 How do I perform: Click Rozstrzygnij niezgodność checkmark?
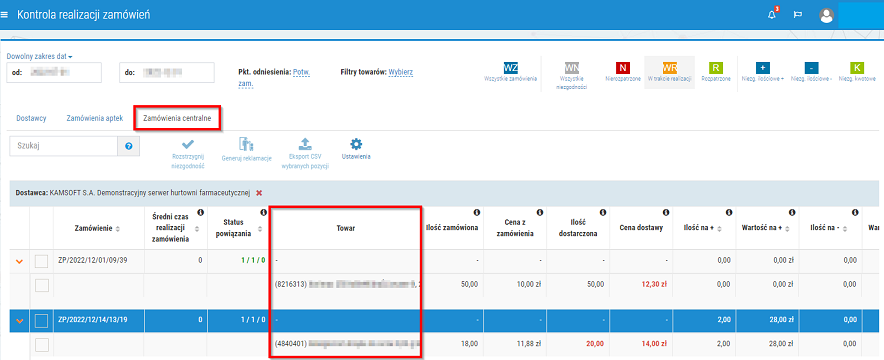pyautogui.click(x=188, y=153)
